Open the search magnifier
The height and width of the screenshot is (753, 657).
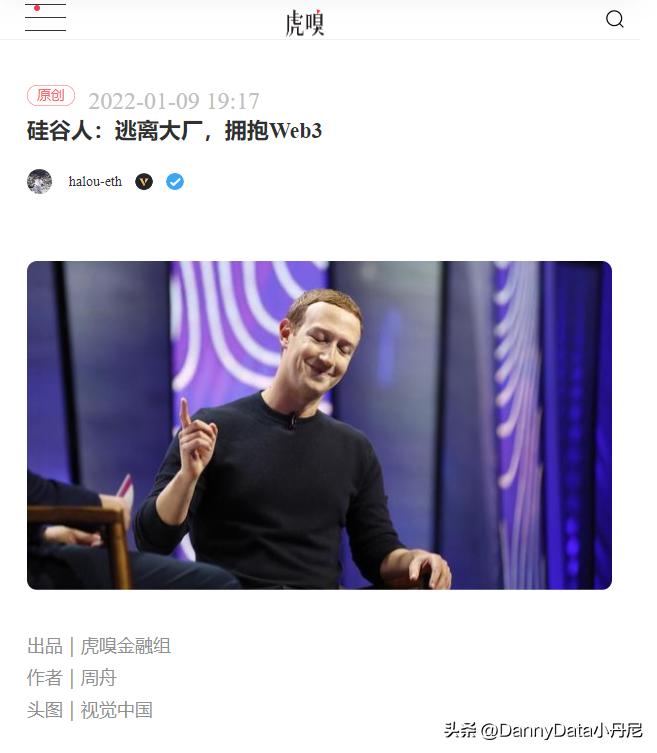click(x=615, y=20)
